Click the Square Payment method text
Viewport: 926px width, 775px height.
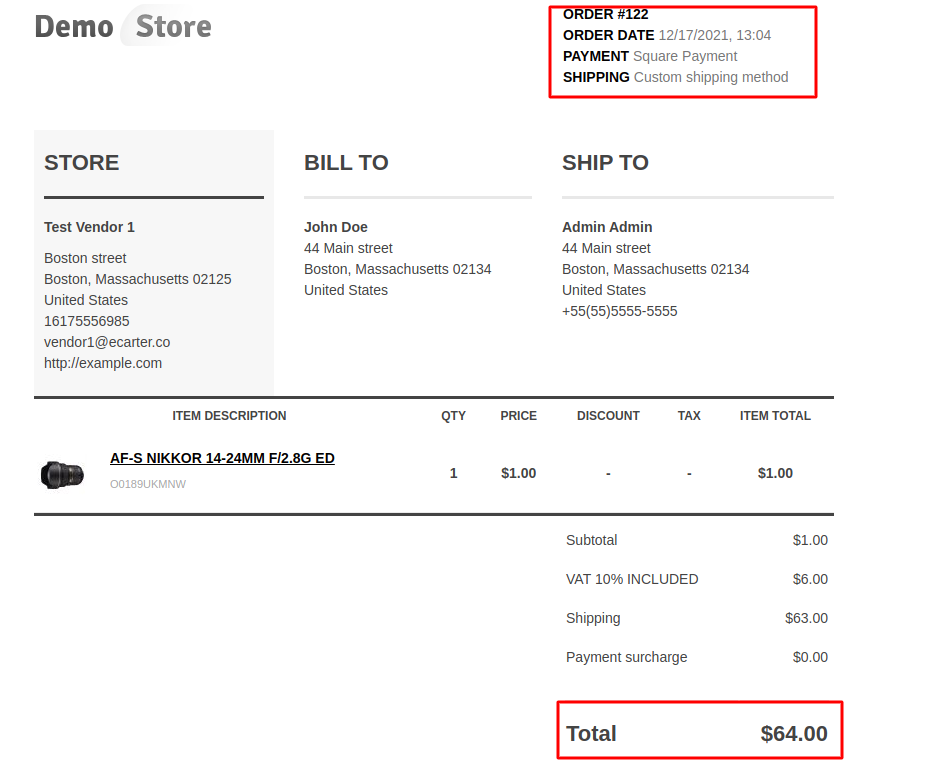pyautogui.click(x=685, y=56)
